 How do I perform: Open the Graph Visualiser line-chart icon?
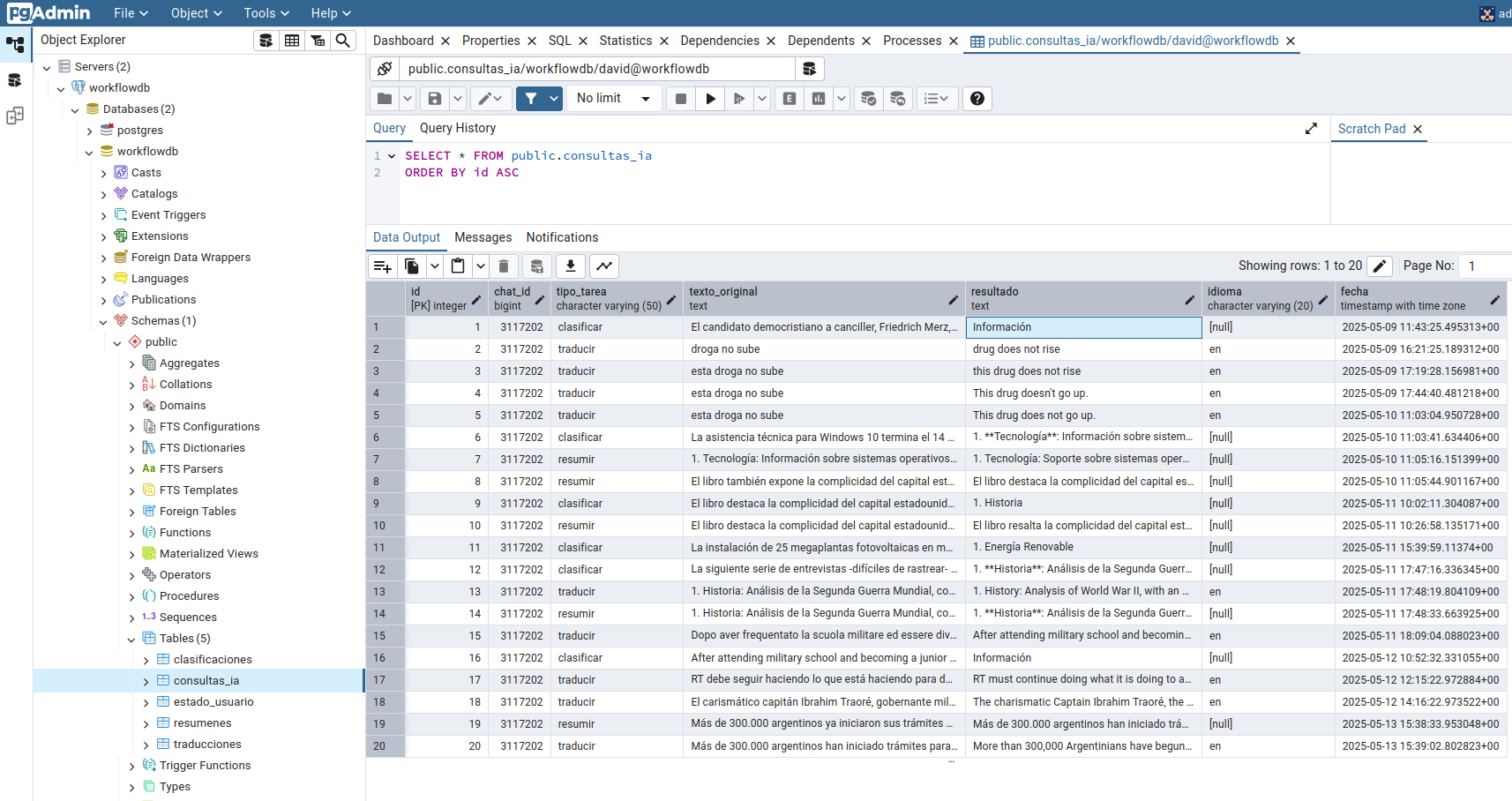604,266
